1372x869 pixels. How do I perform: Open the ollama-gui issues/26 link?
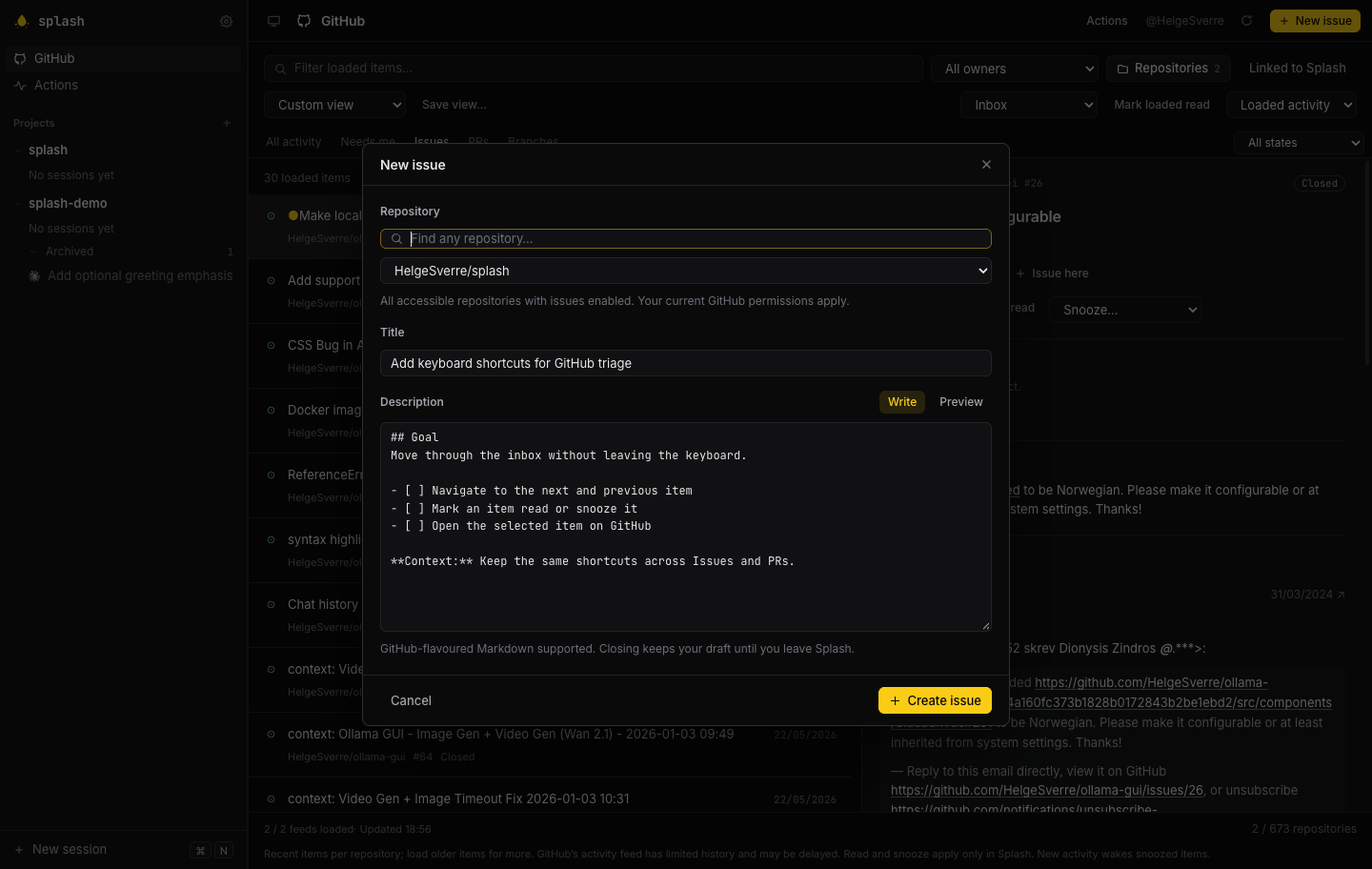pos(1047,791)
